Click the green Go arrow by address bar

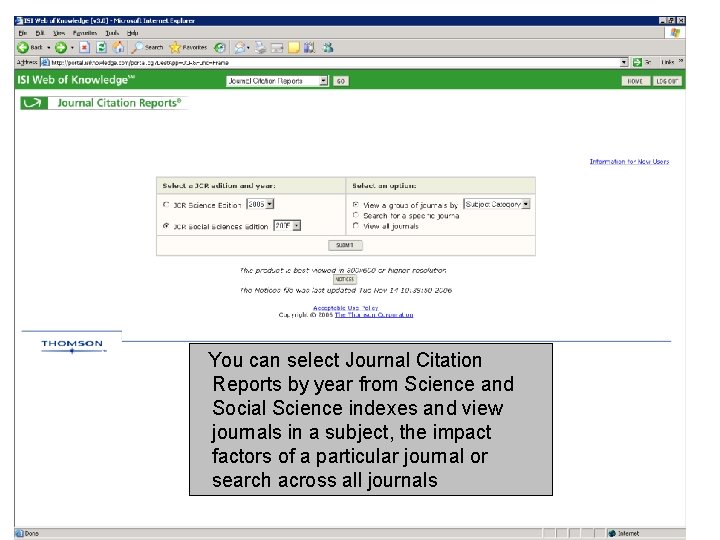tap(637, 62)
